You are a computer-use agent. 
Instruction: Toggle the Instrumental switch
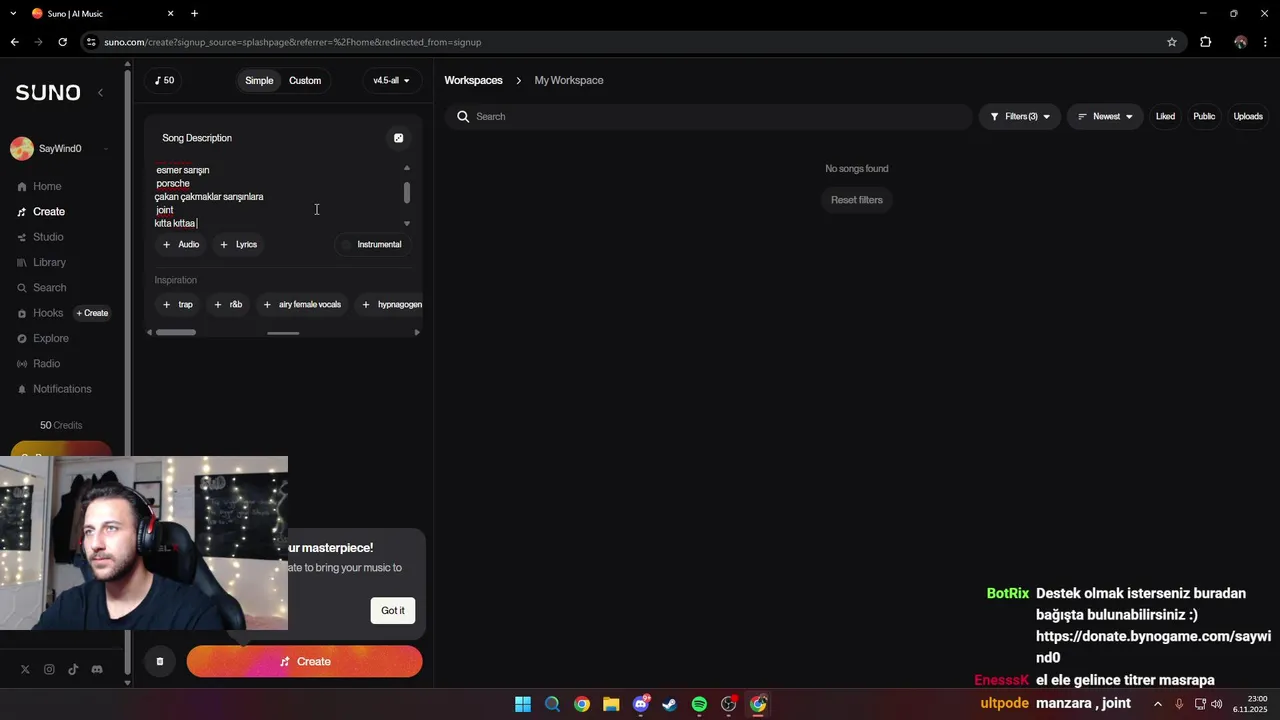(371, 244)
